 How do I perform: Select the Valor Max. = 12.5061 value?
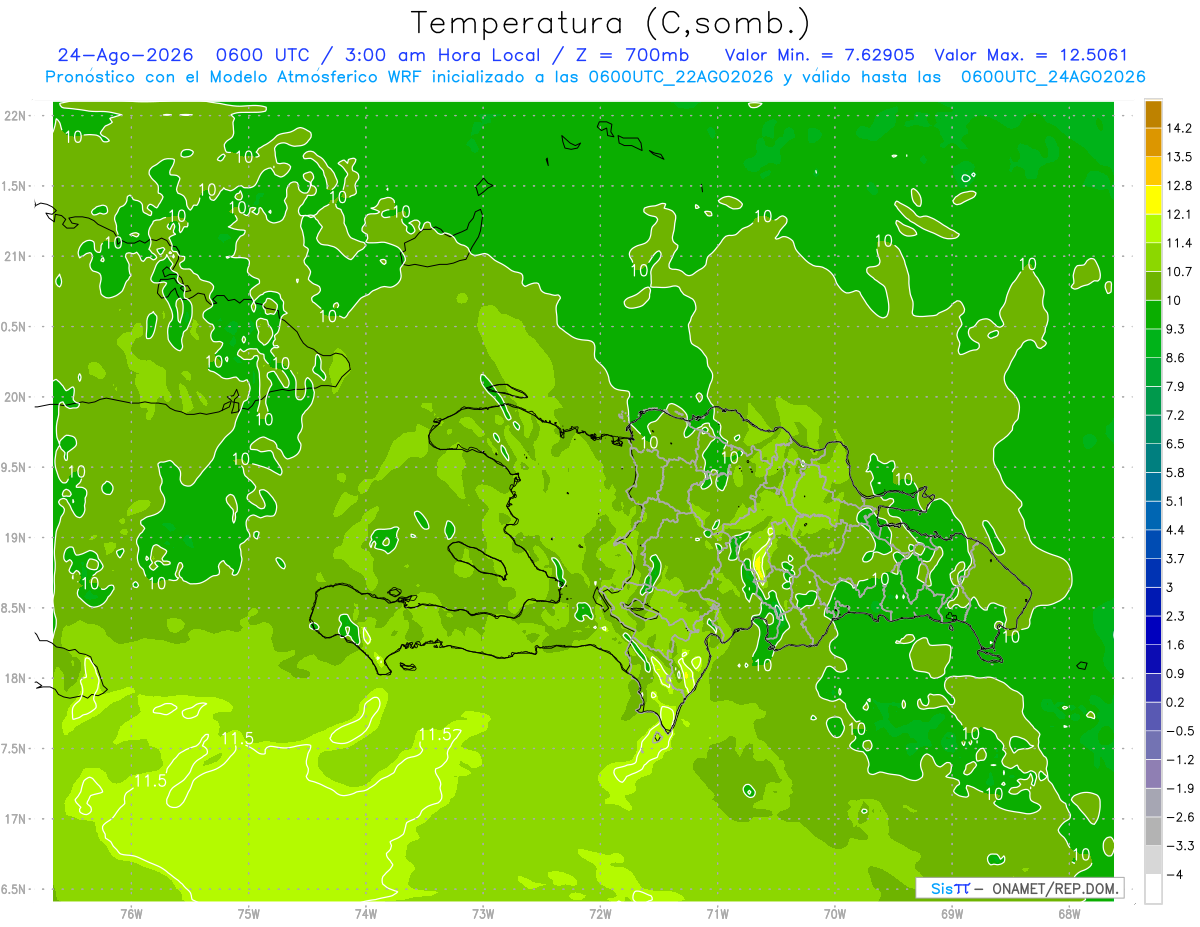[x=1031, y=55]
